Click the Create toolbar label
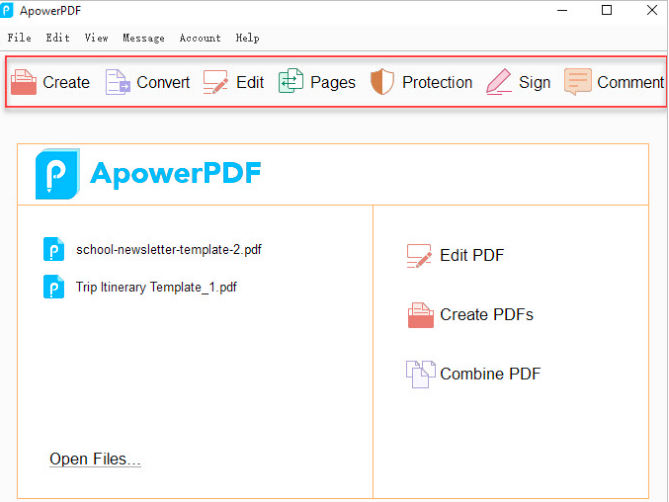The width and height of the screenshot is (669, 502). (66, 82)
